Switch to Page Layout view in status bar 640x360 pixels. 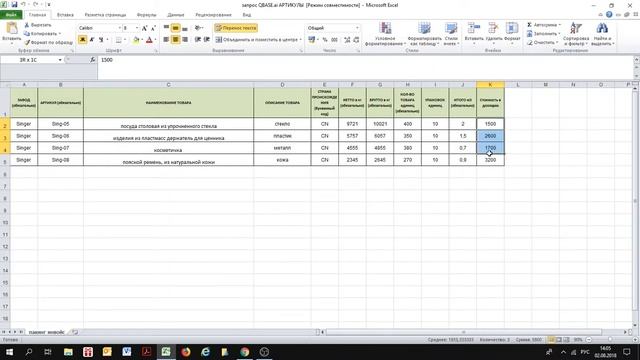559,340
